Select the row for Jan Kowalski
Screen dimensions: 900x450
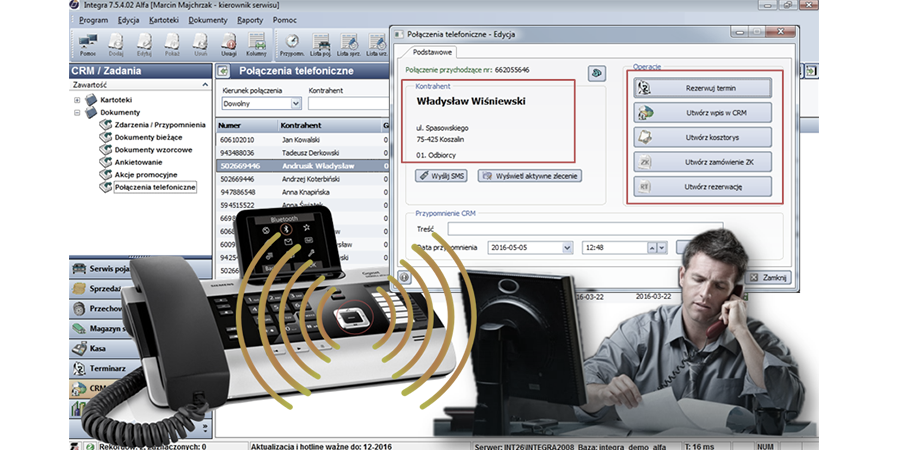pyautogui.click(x=303, y=139)
